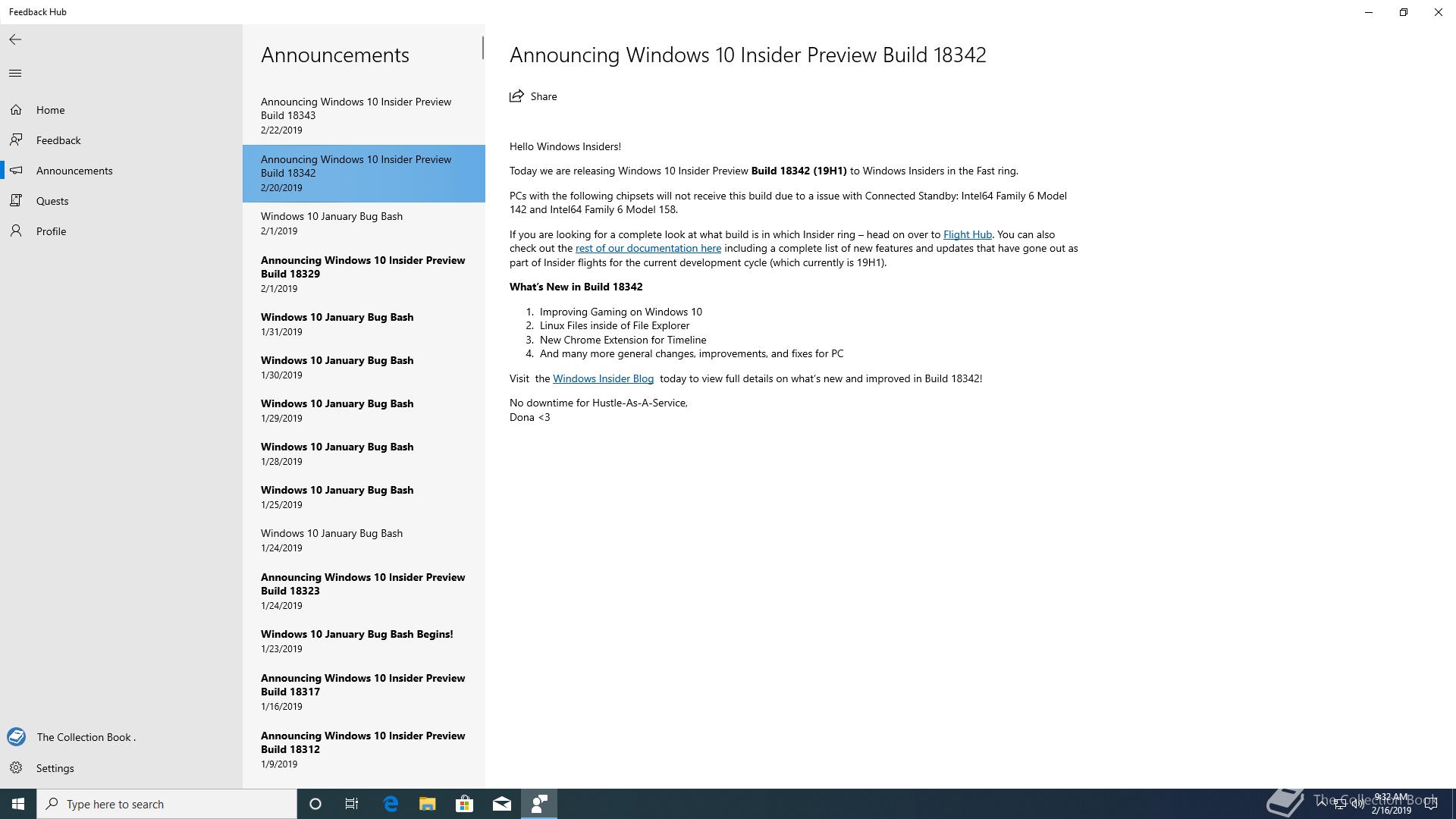Screen dimensions: 1456x819
Task: Open File Explorer from taskbar
Action: pyautogui.click(x=428, y=804)
